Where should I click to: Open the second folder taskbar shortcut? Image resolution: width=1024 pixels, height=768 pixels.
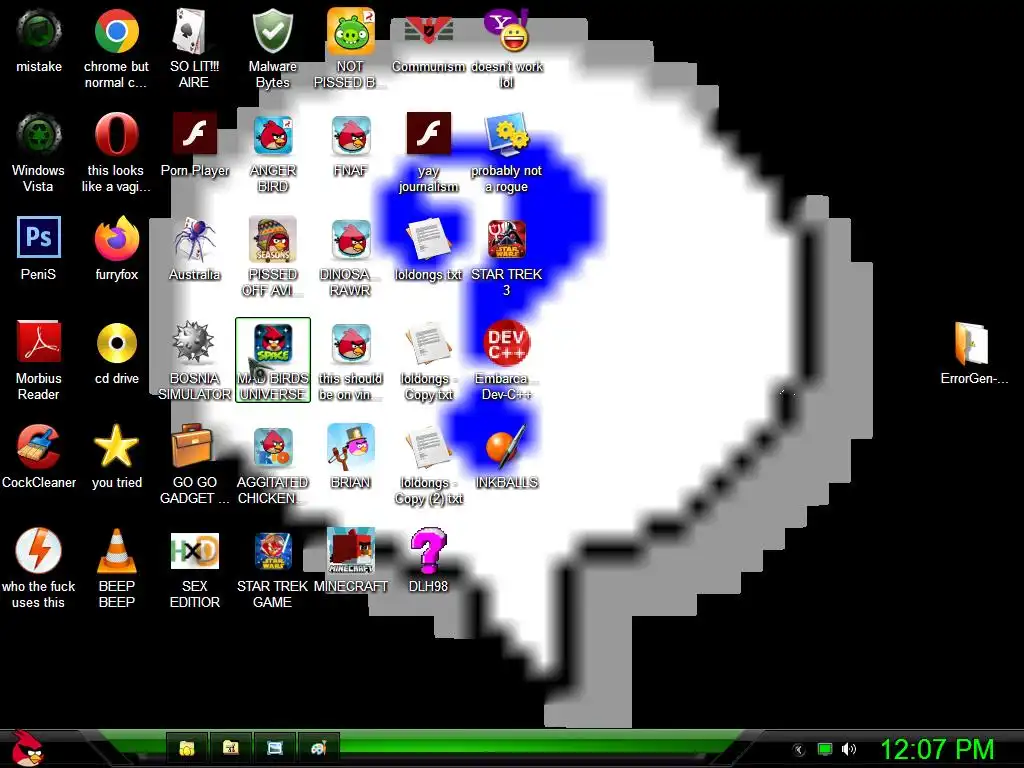click(x=231, y=748)
